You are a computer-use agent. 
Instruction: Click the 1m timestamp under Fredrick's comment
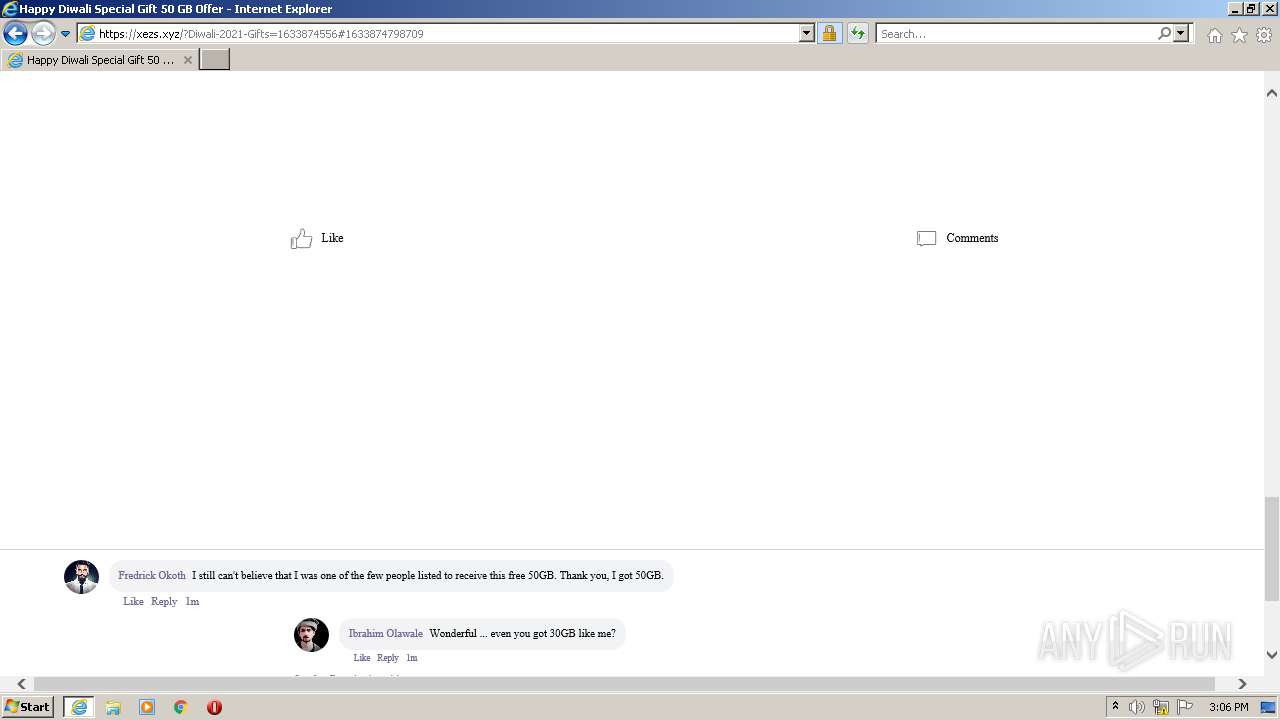[x=192, y=602]
